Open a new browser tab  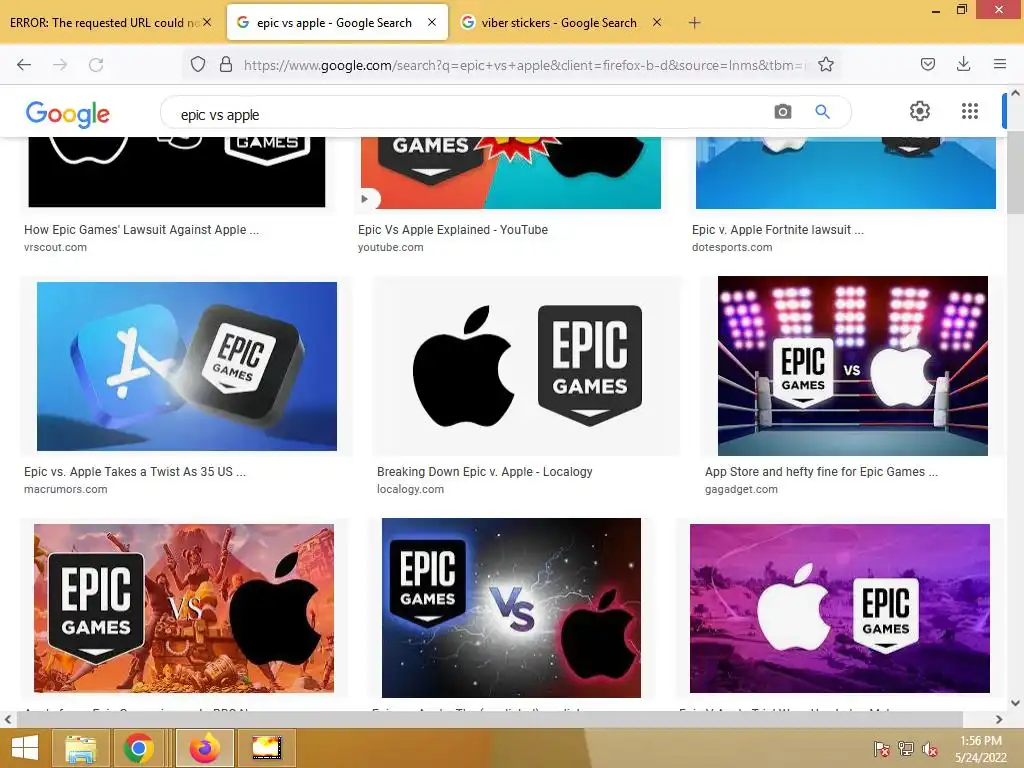(694, 23)
